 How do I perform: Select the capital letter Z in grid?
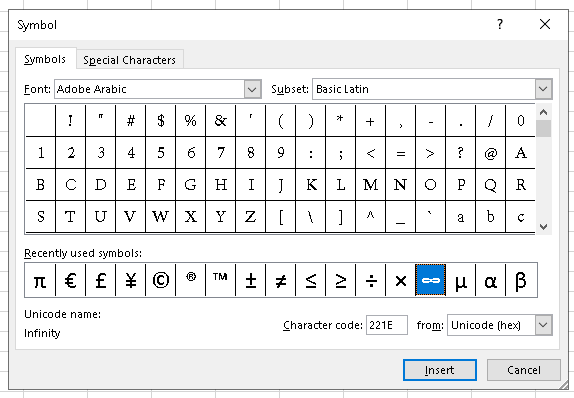[x=250, y=217]
